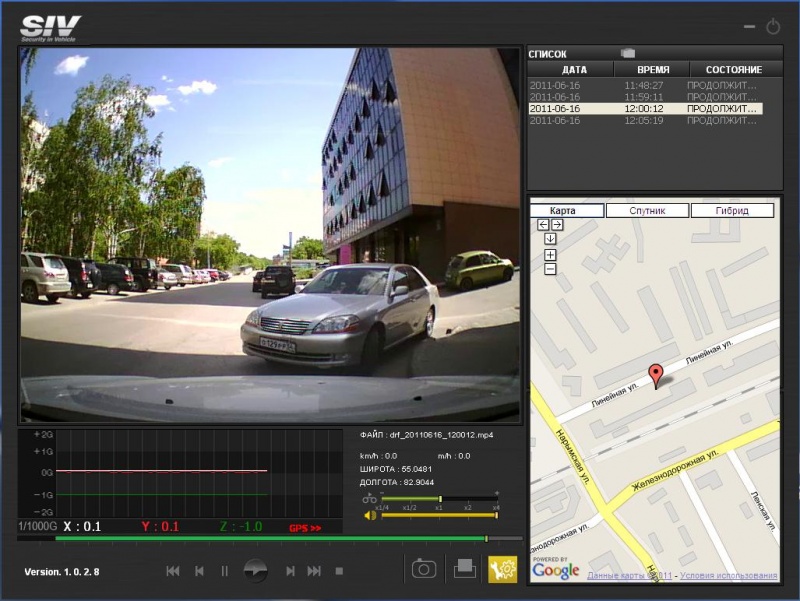The image size is (800, 601).
Task: Switch map to Гибрид view
Action: point(732,211)
